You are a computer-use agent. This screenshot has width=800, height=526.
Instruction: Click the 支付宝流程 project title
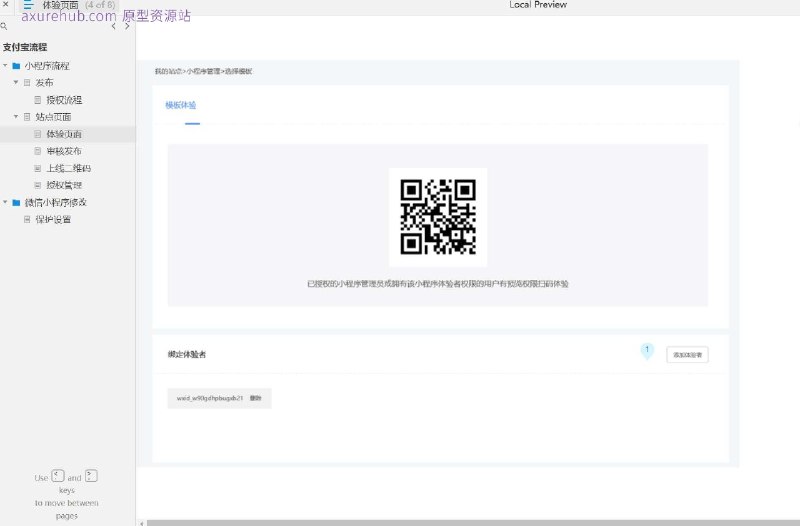(25, 47)
